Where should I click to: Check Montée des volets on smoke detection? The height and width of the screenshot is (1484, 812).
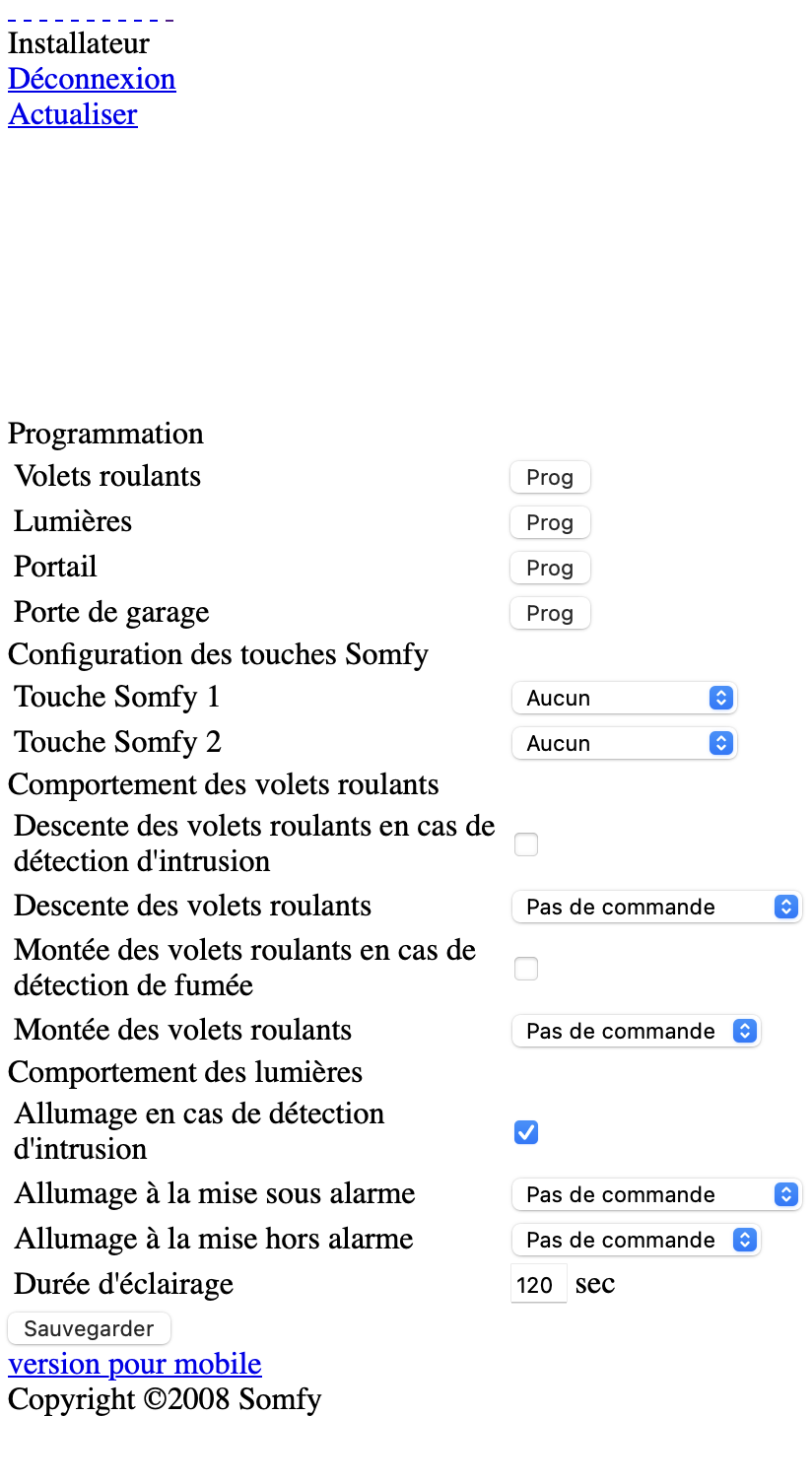tap(526, 969)
